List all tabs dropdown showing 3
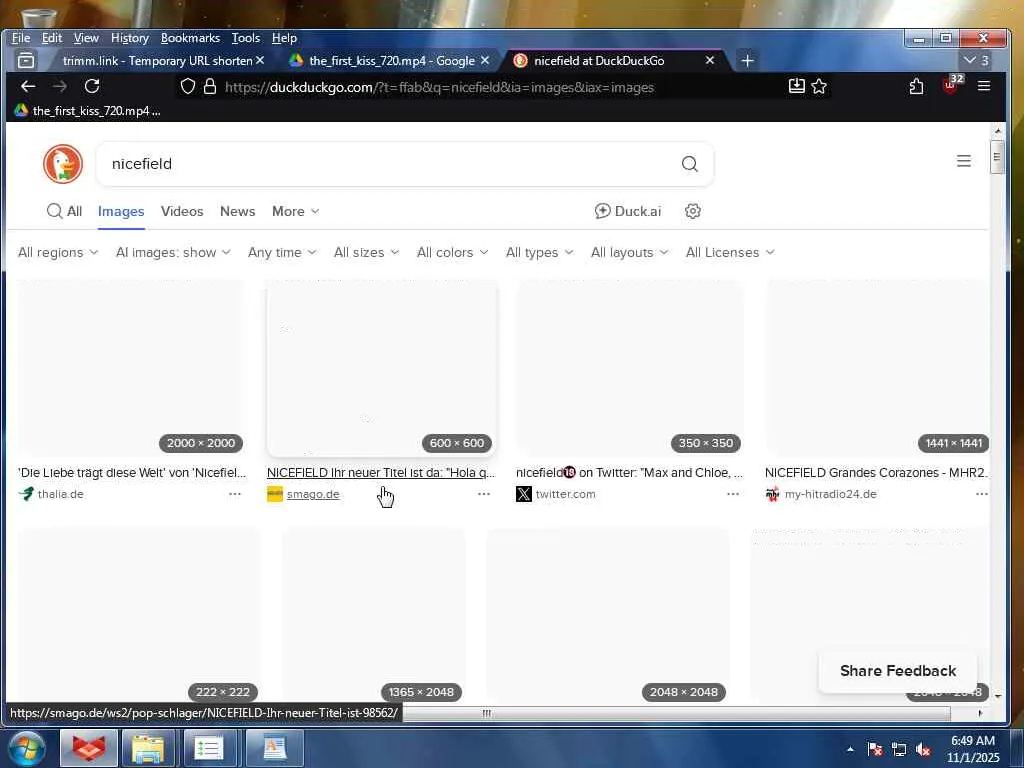 point(976,60)
